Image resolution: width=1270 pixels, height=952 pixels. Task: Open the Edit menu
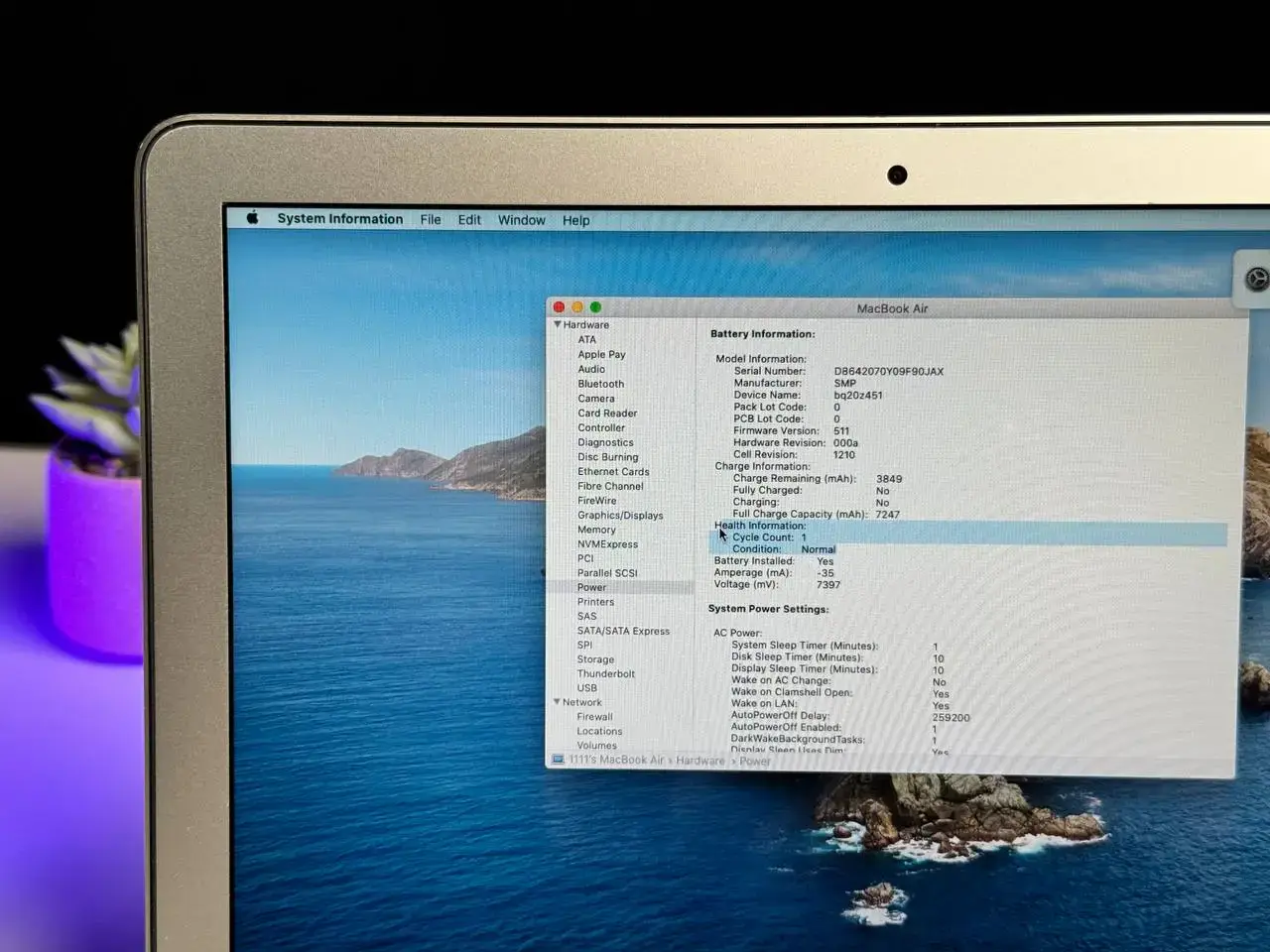(469, 220)
